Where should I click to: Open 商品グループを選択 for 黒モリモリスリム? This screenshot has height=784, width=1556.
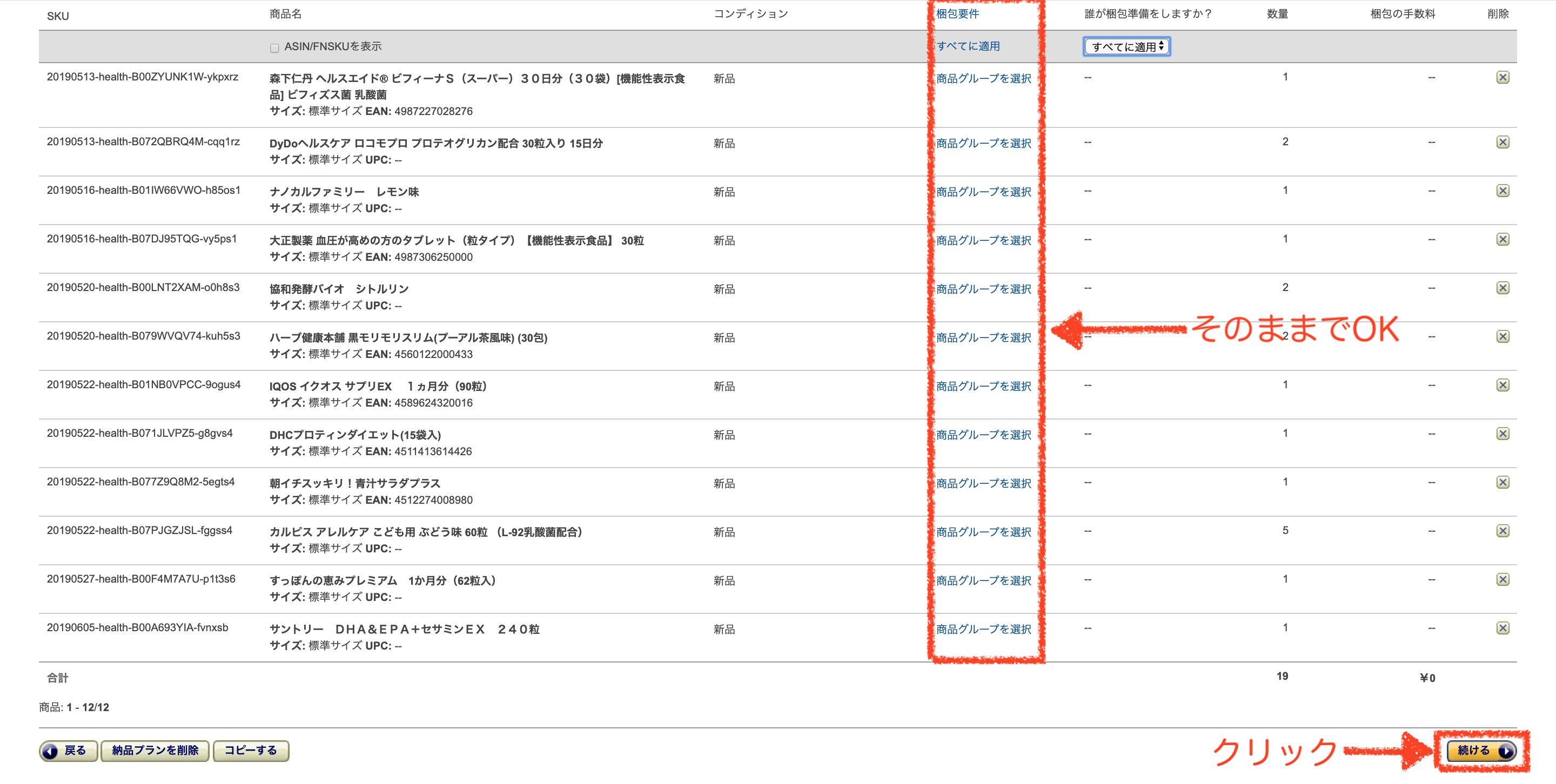click(983, 337)
